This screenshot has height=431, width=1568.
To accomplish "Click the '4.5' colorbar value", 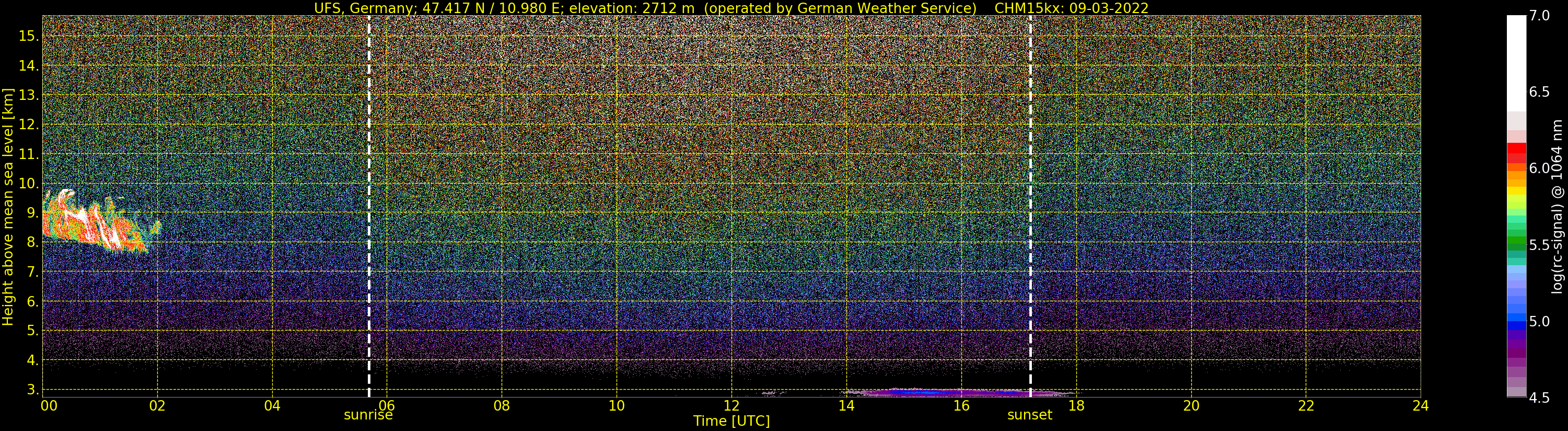I will point(1539,398).
